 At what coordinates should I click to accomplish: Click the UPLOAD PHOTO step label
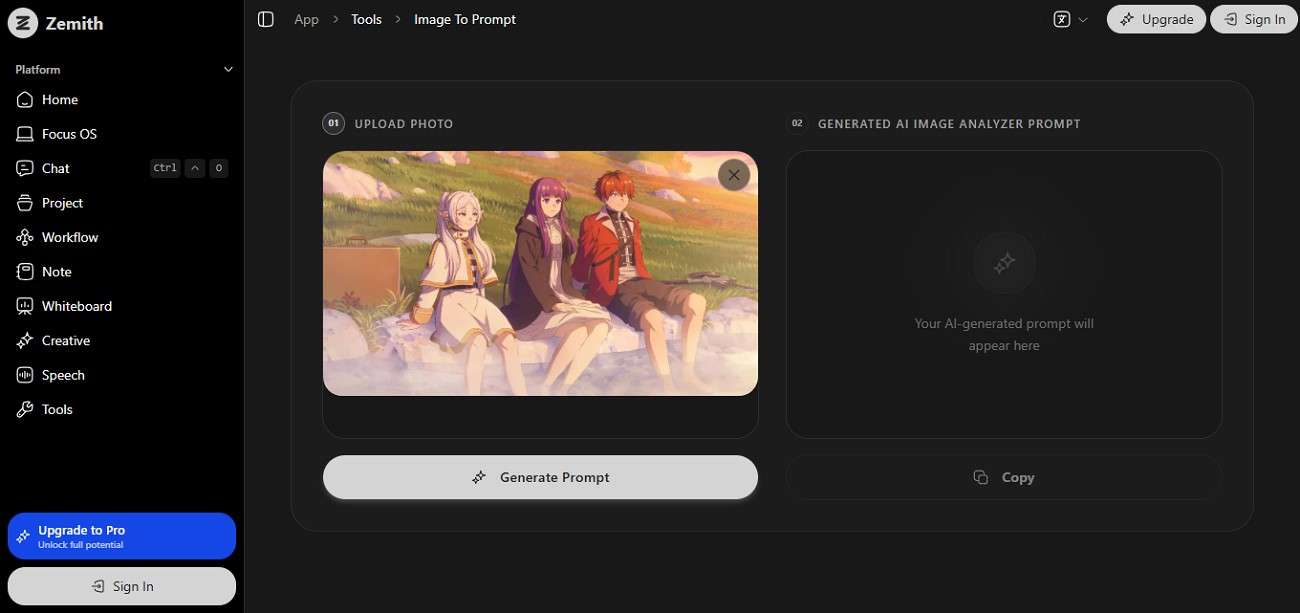(x=404, y=124)
